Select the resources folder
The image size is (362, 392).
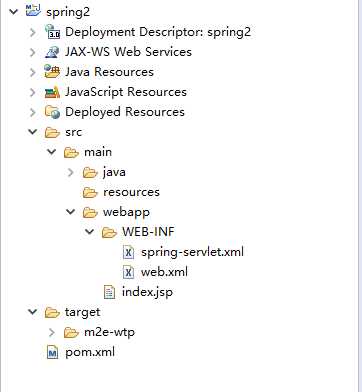click(x=131, y=192)
